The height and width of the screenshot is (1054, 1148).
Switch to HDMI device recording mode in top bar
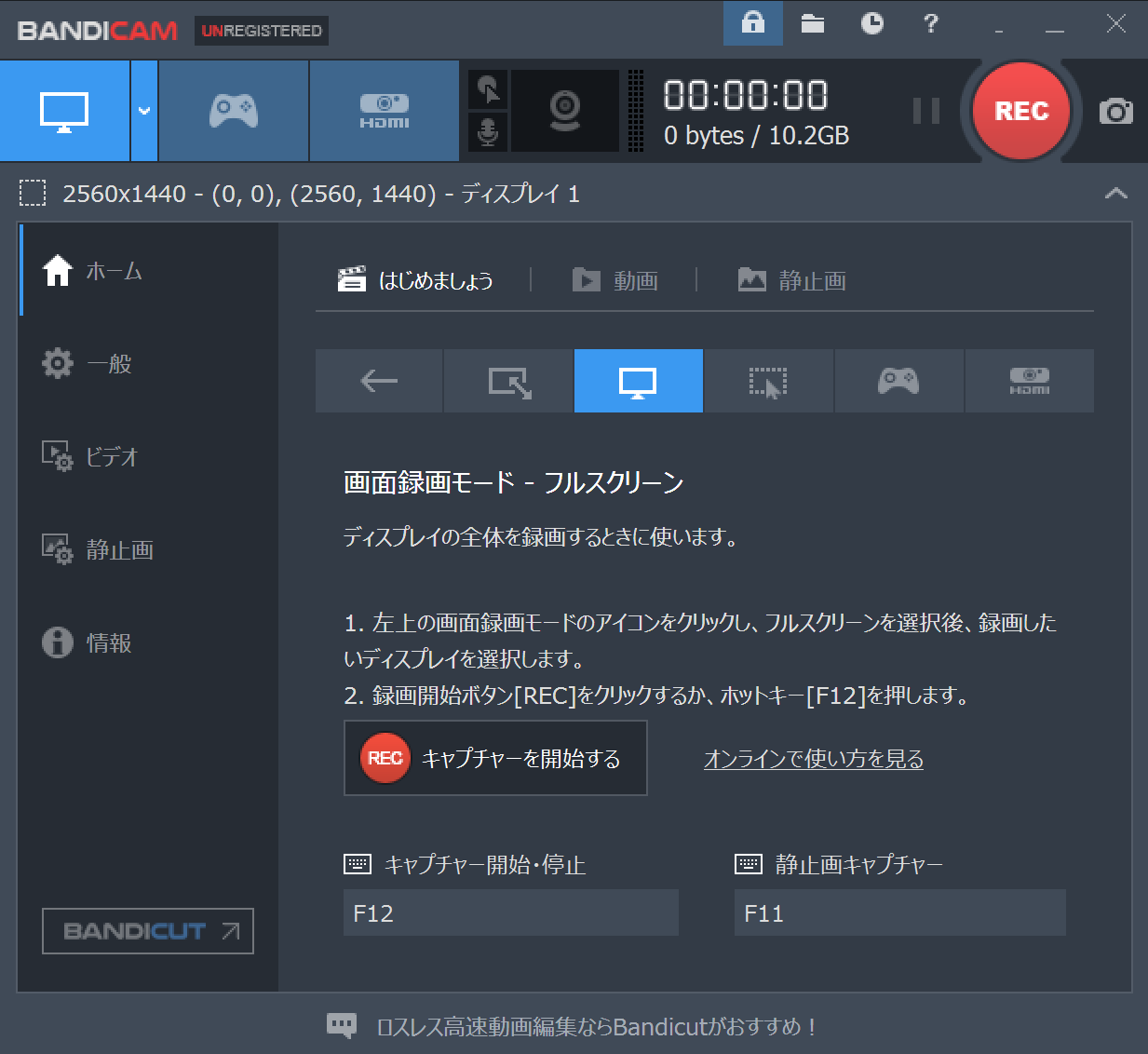coord(385,111)
